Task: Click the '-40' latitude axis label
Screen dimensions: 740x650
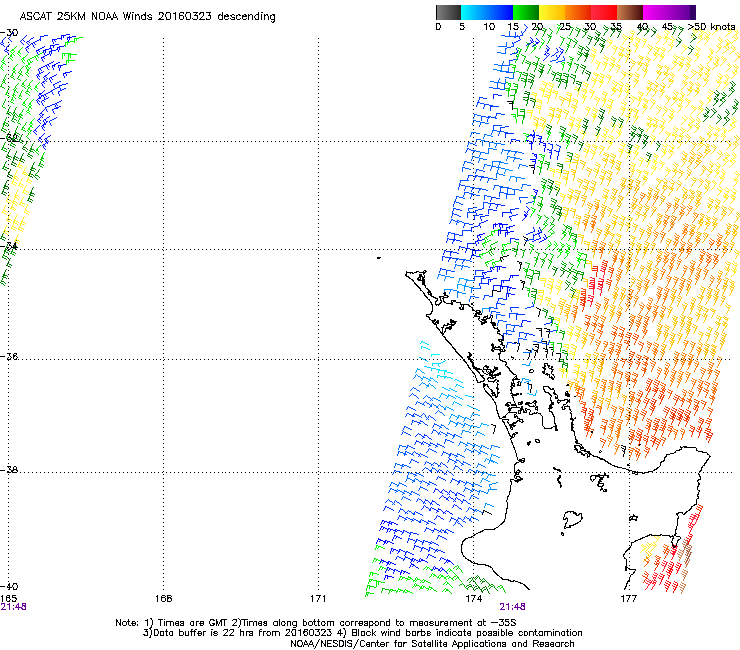Action: pos(9,586)
